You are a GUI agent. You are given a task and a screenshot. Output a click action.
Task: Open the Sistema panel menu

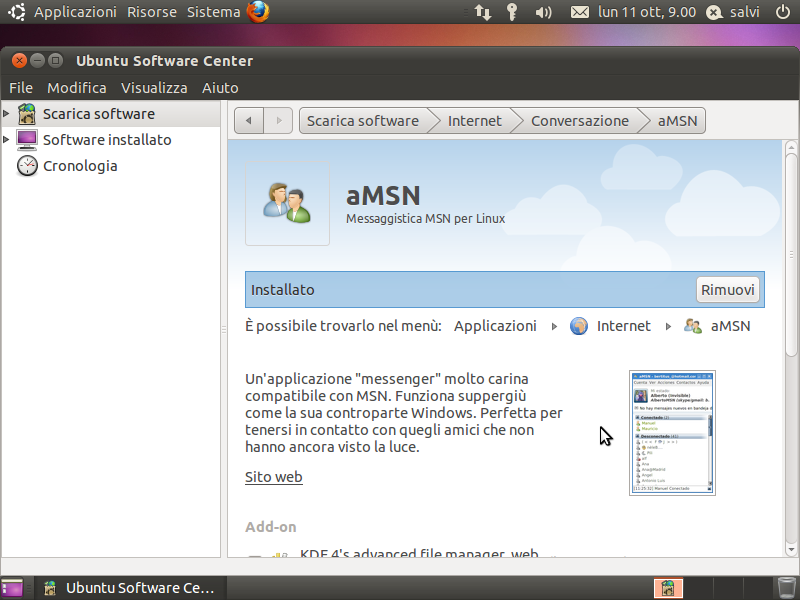tap(213, 12)
